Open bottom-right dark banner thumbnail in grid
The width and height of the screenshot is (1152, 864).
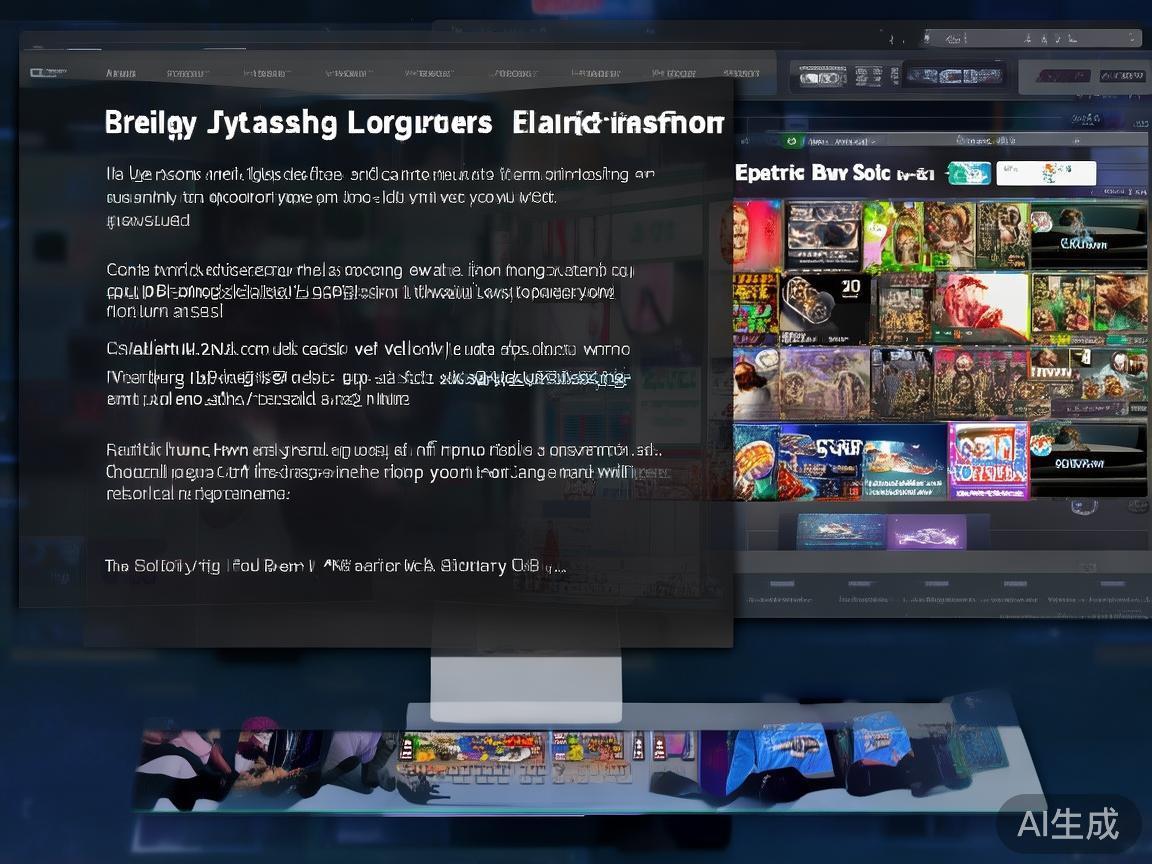1088,460
